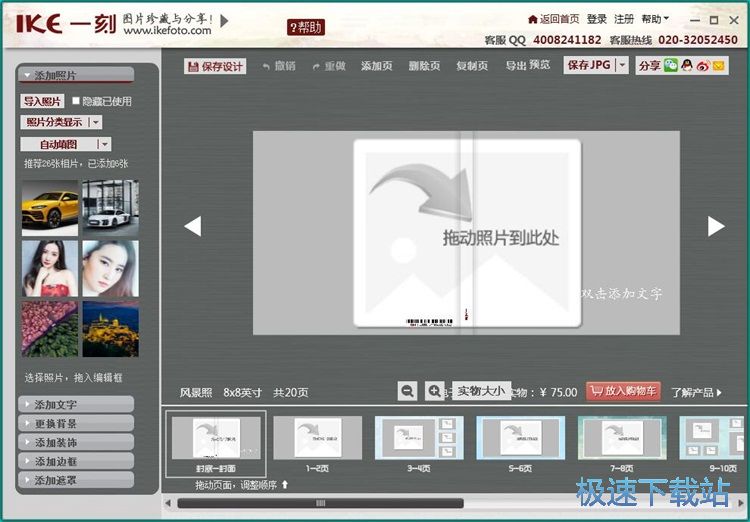Image resolution: width=750 pixels, height=522 pixels.
Task: Click 导出 to export the design
Action: coord(516,66)
